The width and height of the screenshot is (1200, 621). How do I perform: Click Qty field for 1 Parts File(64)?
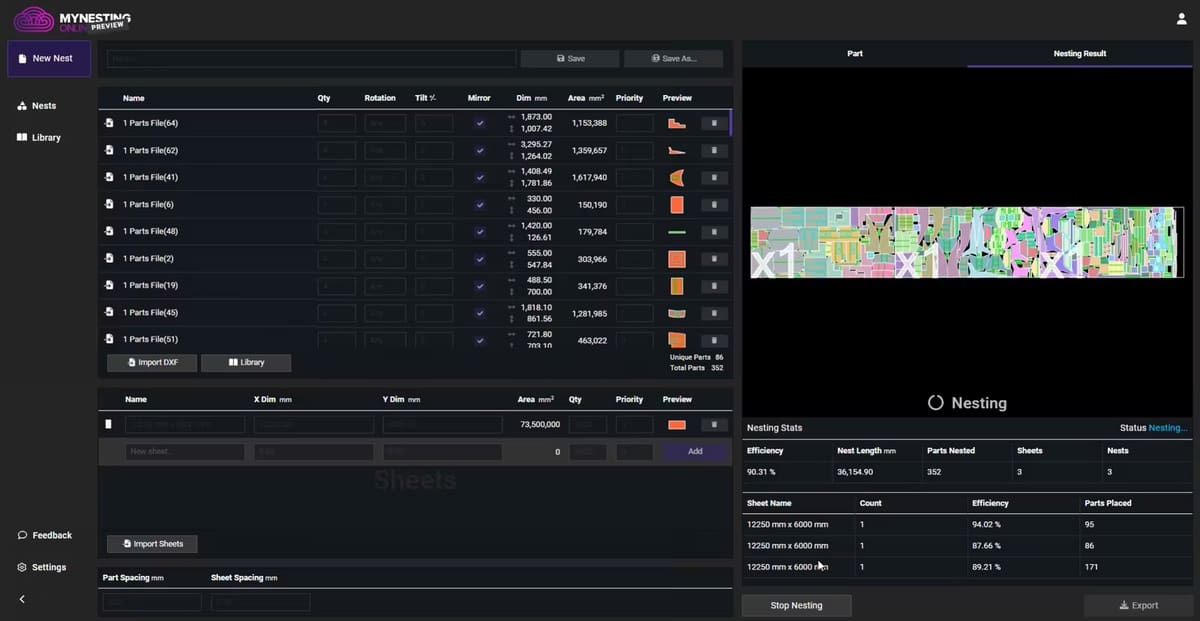coord(337,123)
